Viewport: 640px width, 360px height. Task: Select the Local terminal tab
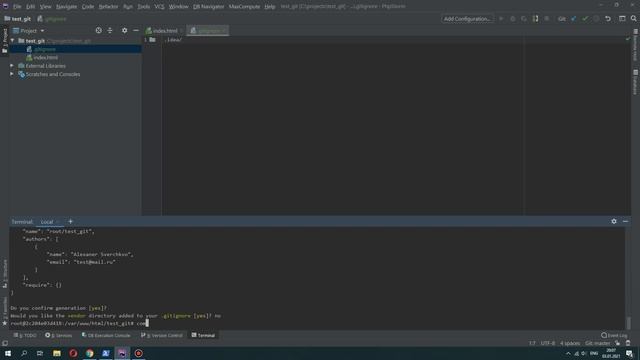pyautogui.click(x=47, y=222)
